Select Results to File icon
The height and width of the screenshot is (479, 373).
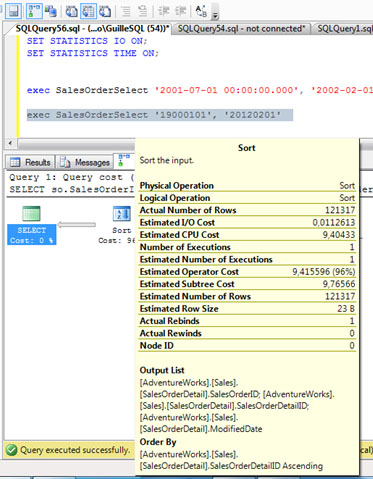tap(105, 11)
